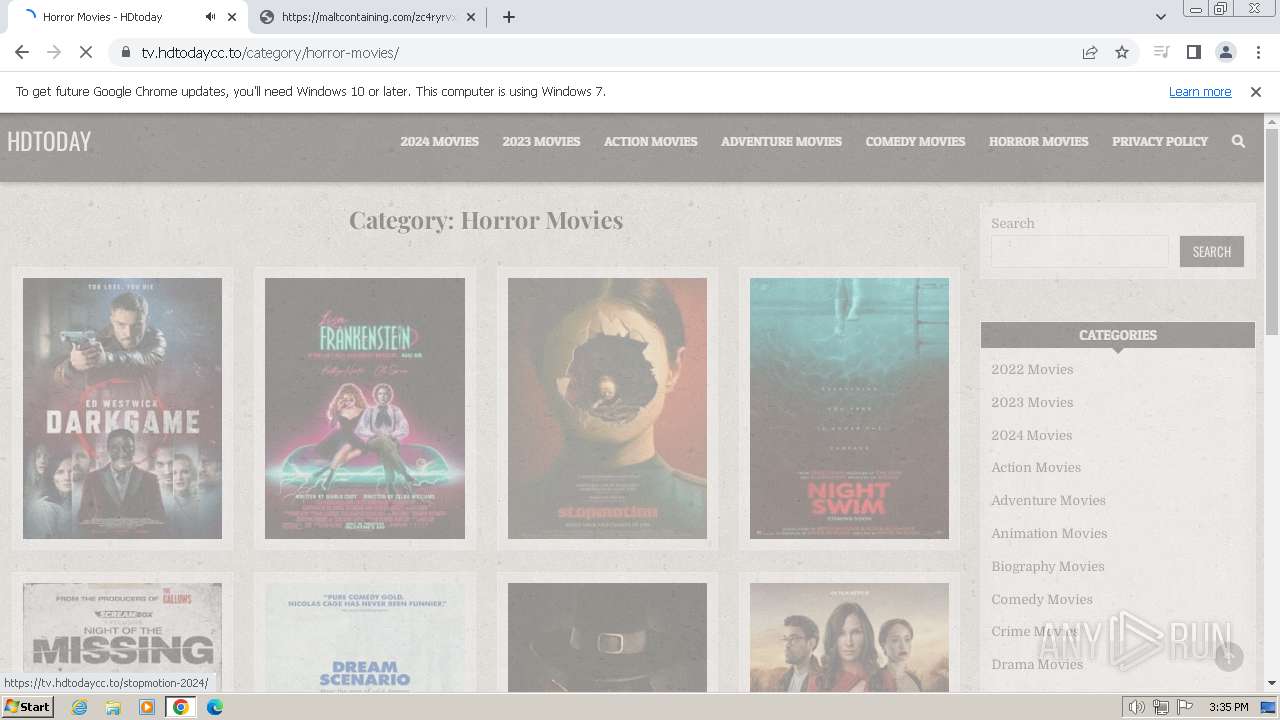Viewport: 1280px width, 720px height.
Task: Switch to Chrome in taskbar
Action: click(181, 707)
